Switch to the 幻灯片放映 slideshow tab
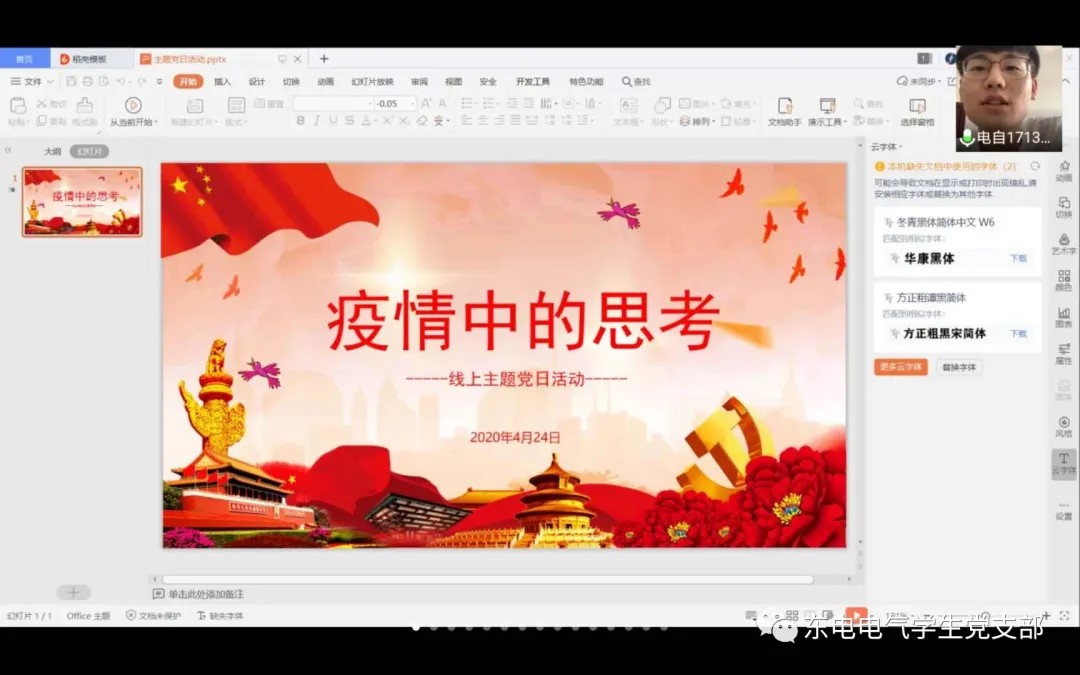The image size is (1080, 675). pos(372,82)
